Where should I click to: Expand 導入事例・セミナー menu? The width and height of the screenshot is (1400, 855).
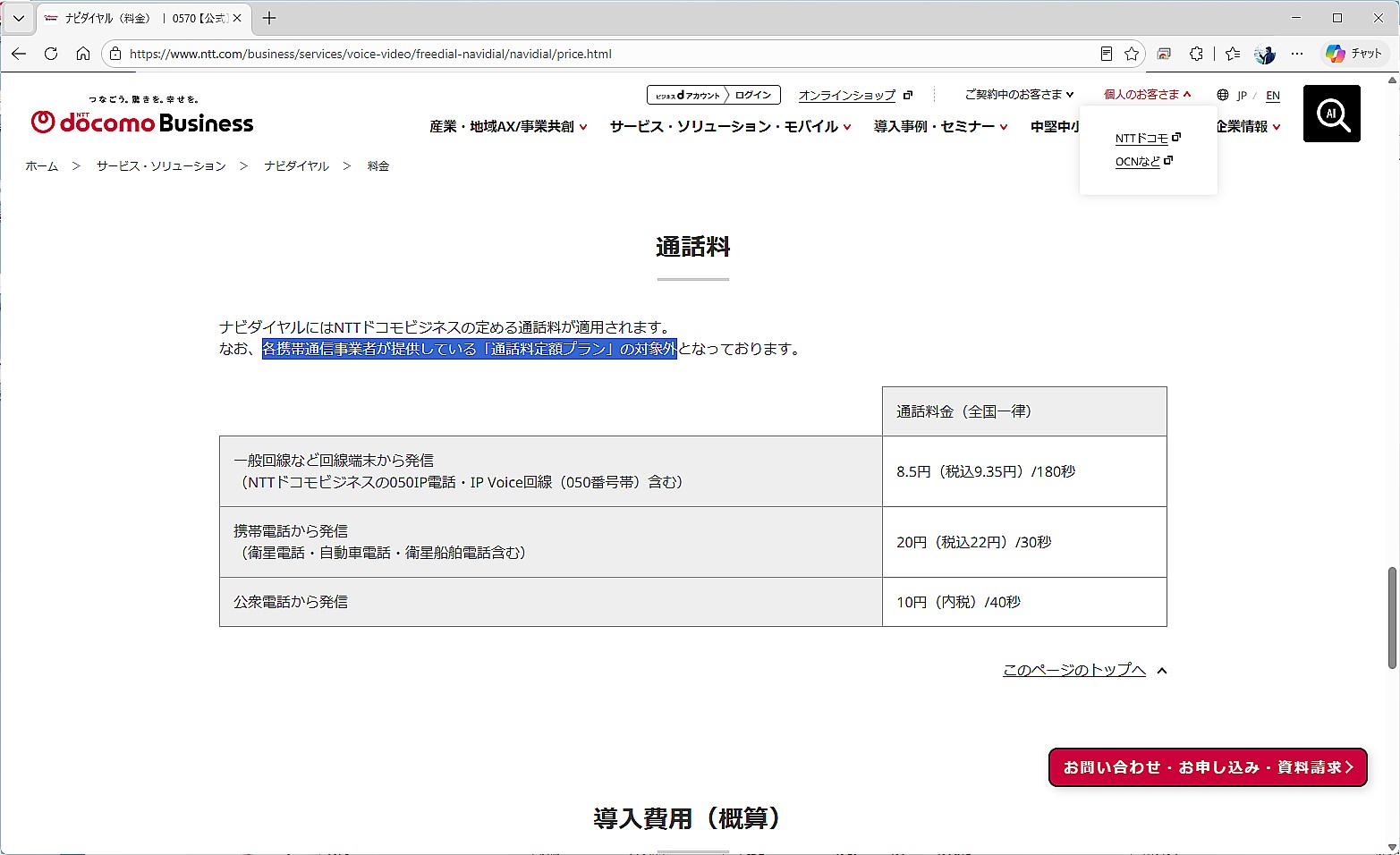pyautogui.click(x=941, y=127)
